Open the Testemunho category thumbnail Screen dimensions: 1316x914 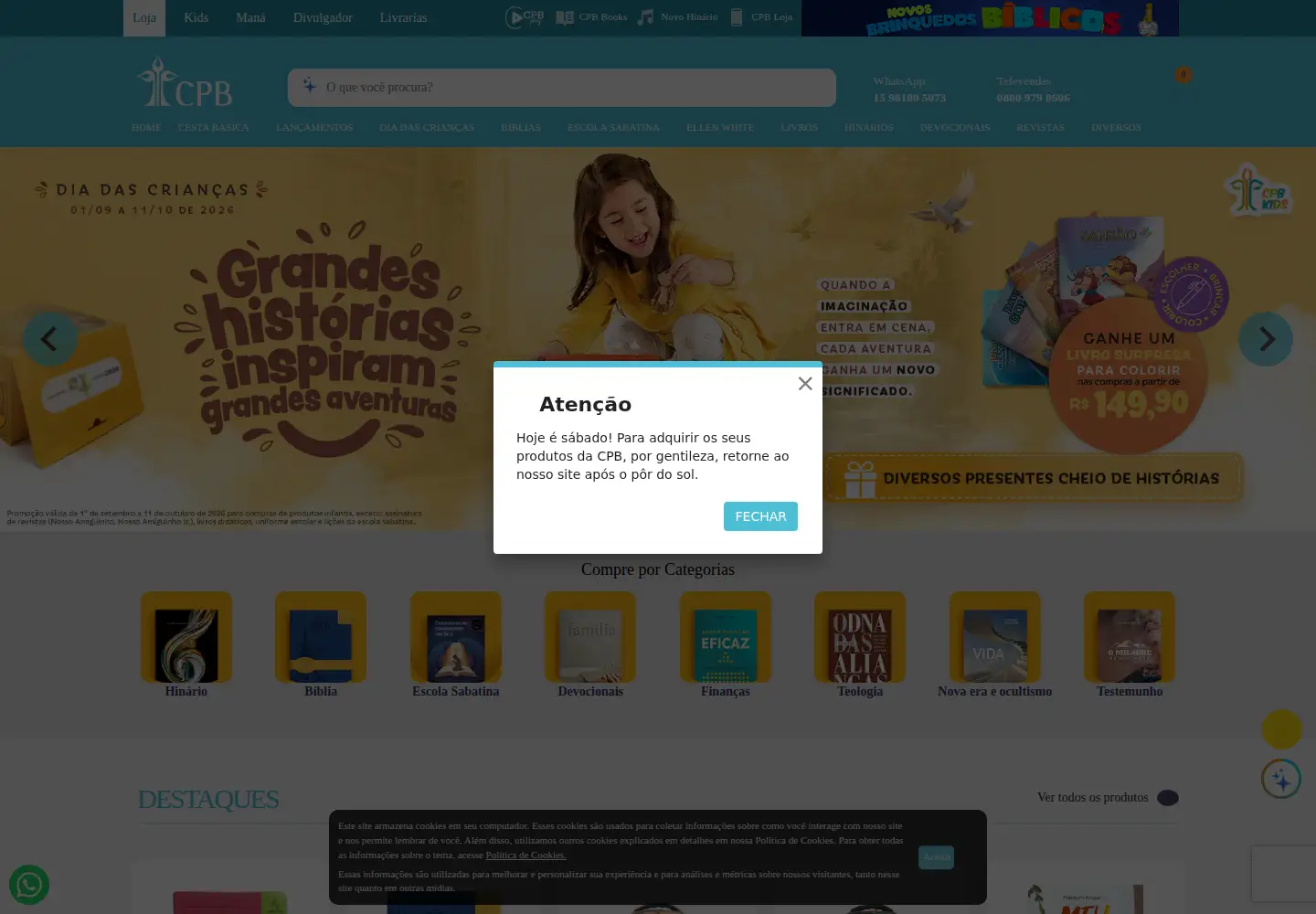pos(1130,637)
